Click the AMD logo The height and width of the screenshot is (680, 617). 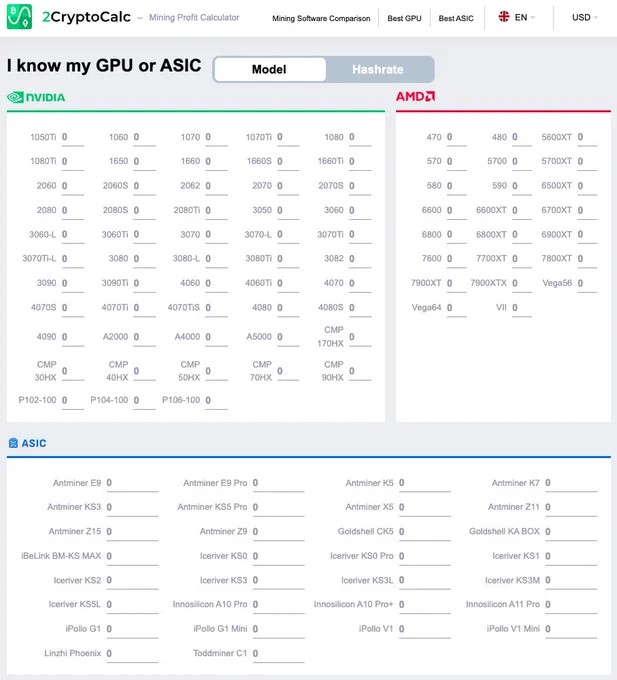(415, 96)
